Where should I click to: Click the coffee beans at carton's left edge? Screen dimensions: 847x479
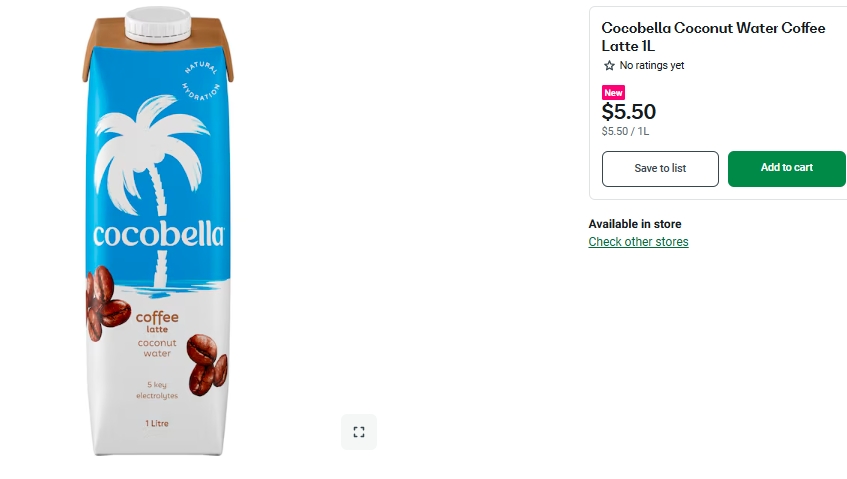point(104,301)
